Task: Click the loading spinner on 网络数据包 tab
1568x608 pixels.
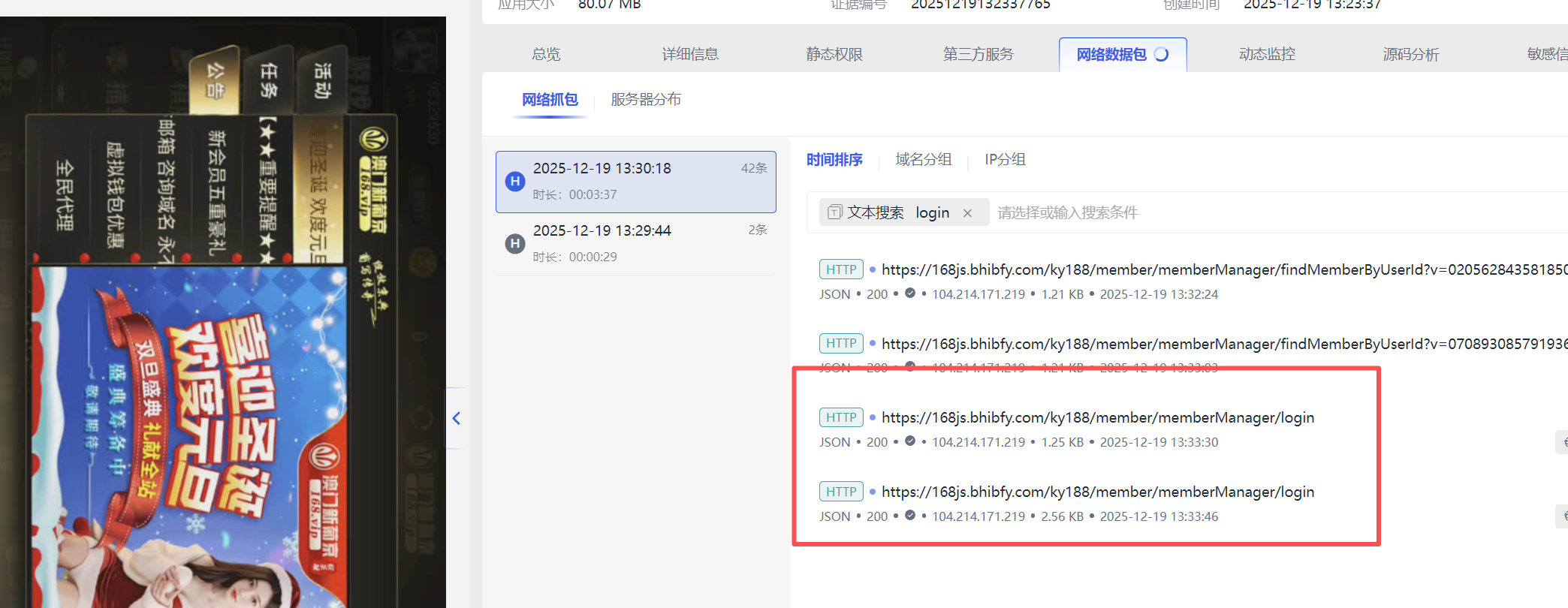Action: tap(1161, 54)
